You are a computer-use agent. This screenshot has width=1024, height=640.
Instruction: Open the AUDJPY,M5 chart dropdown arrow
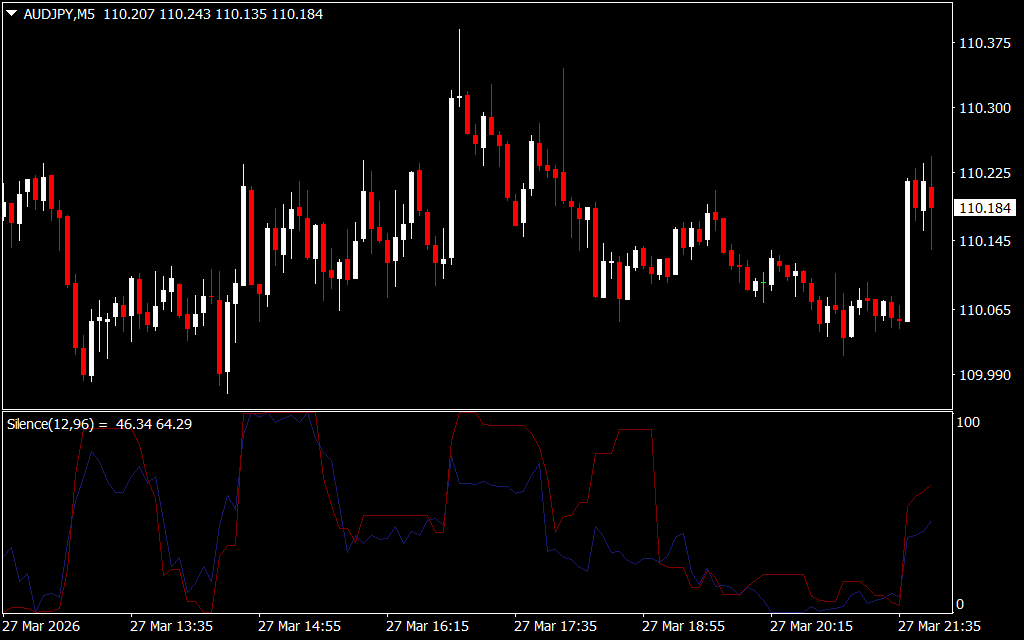(11, 15)
